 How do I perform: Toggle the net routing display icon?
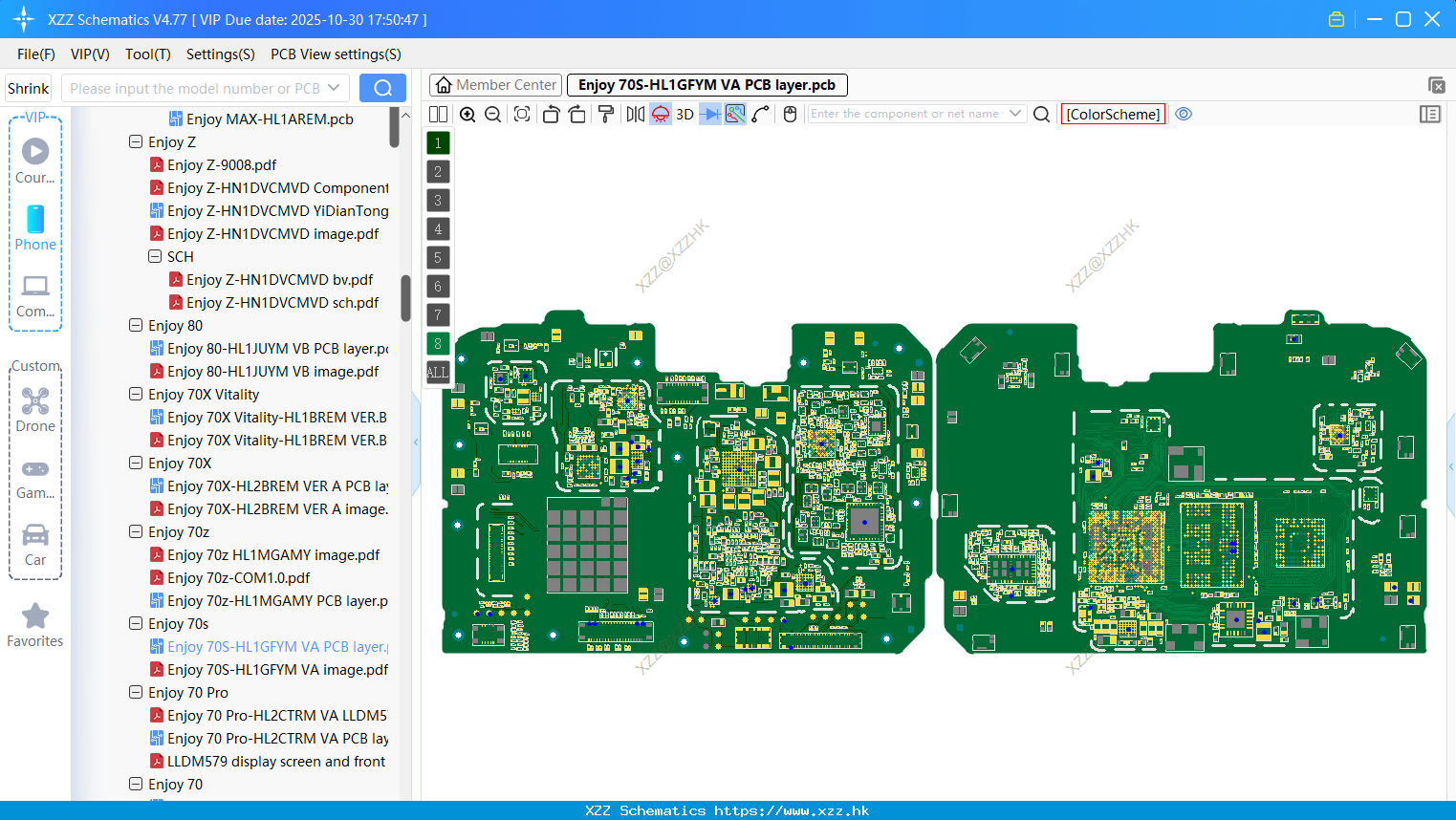pyautogui.click(x=735, y=114)
